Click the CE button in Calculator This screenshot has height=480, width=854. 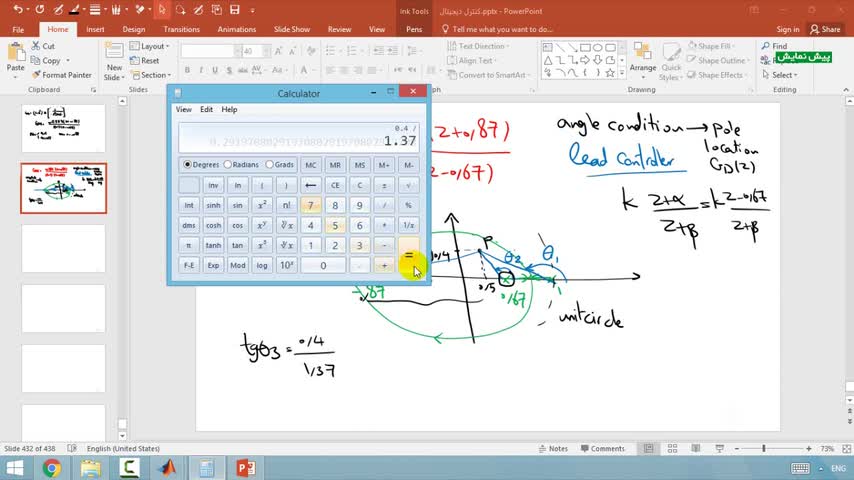(x=335, y=185)
